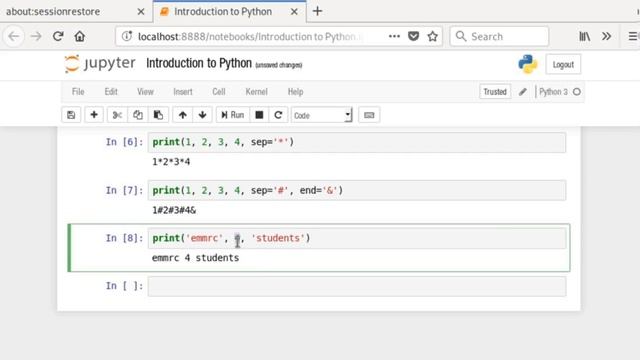Open the command palette keyboard icon
640x360 pixels.
click(369, 115)
